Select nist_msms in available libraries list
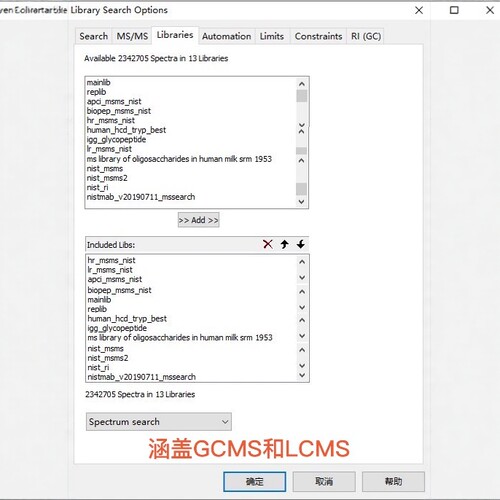The width and height of the screenshot is (500, 500). click(105, 169)
